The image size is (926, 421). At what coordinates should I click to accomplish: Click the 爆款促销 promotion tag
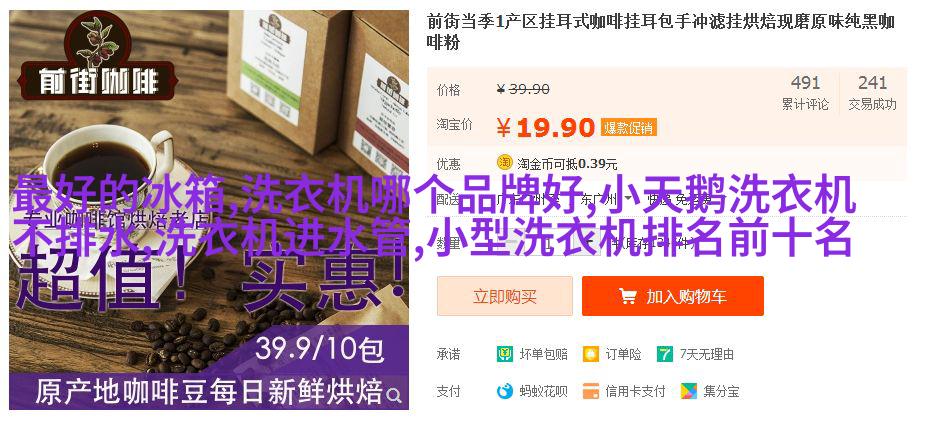click(x=629, y=128)
